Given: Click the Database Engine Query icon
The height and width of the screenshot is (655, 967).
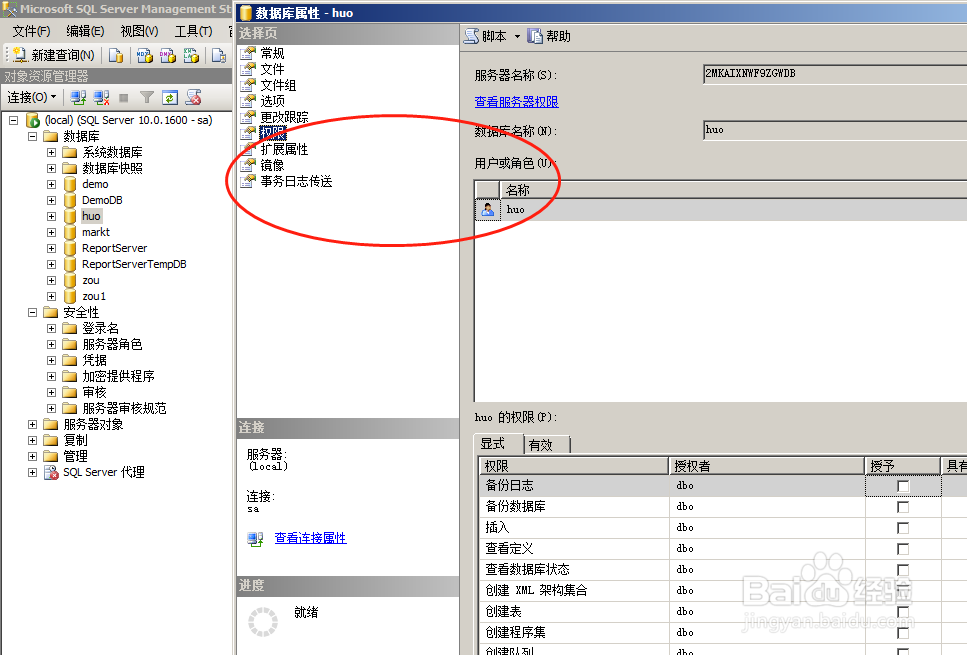Looking at the screenshot, I should click(115, 56).
